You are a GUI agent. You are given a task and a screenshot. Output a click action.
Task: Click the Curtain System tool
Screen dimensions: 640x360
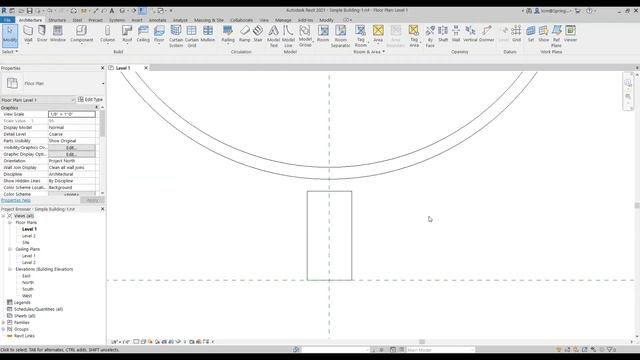coord(176,36)
